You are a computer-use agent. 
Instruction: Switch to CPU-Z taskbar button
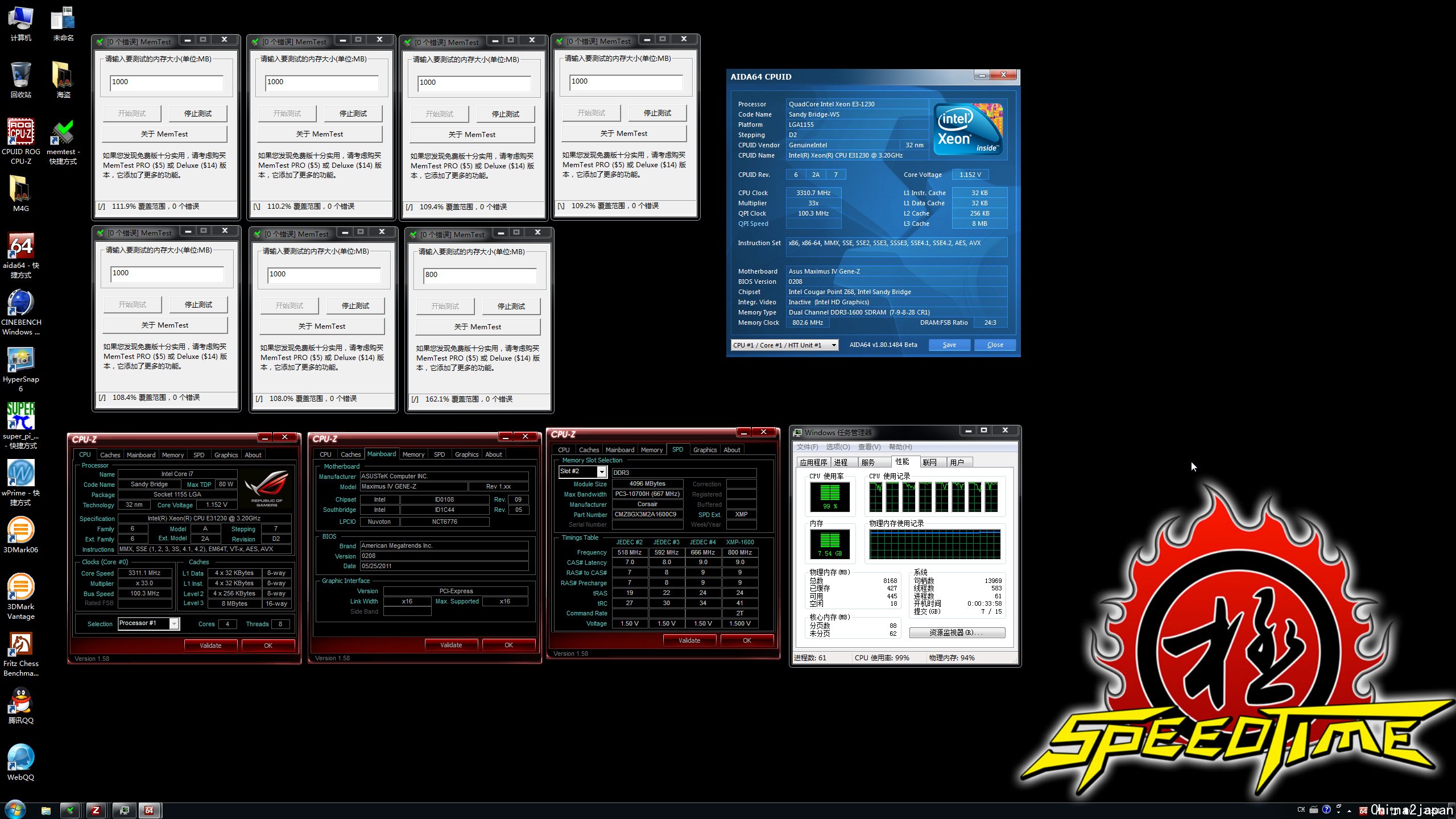point(96,810)
